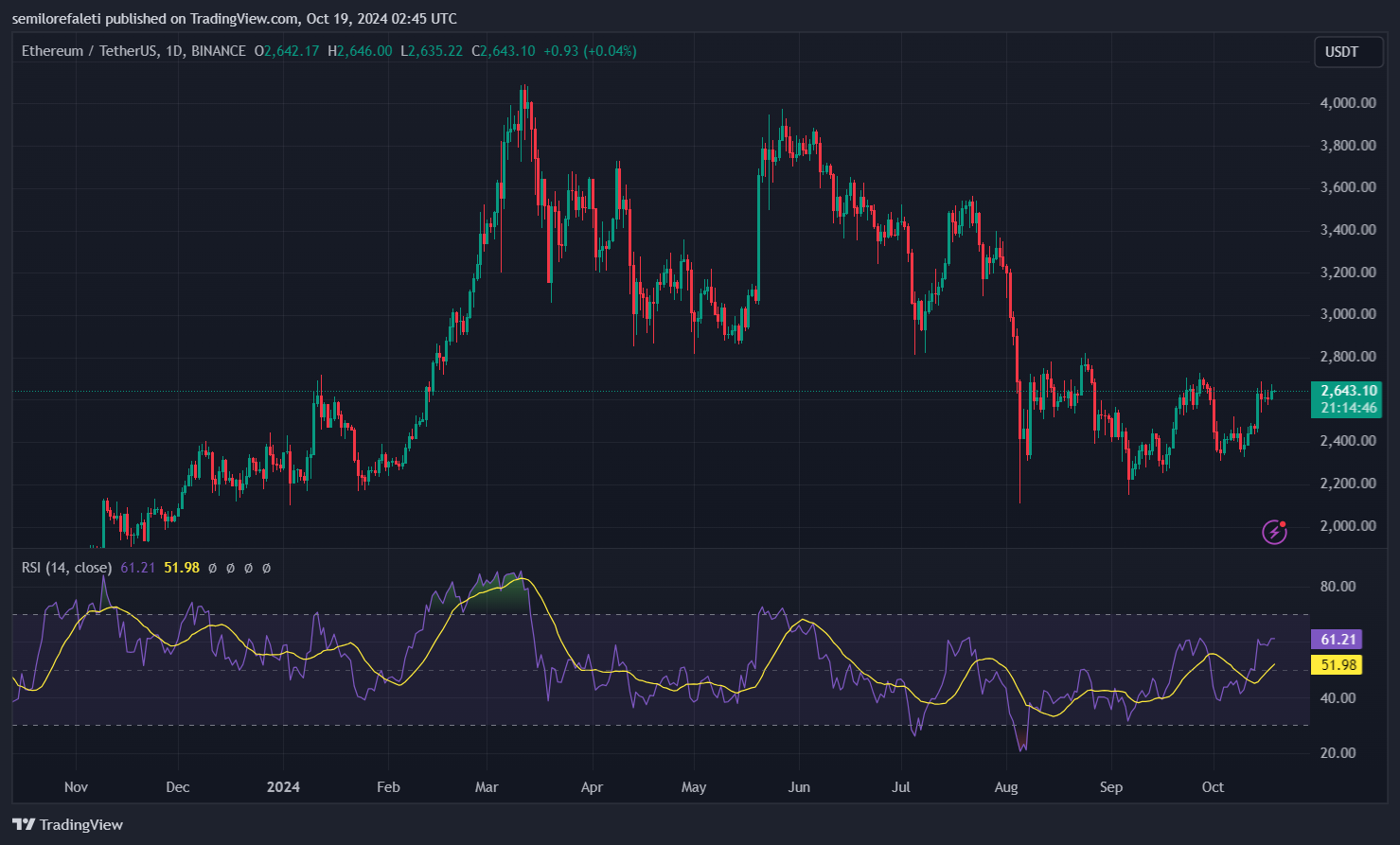Click the Sep label on time axis
Image resolution: width=1400 pixels, height=845 pixels.
point(1111,787)
